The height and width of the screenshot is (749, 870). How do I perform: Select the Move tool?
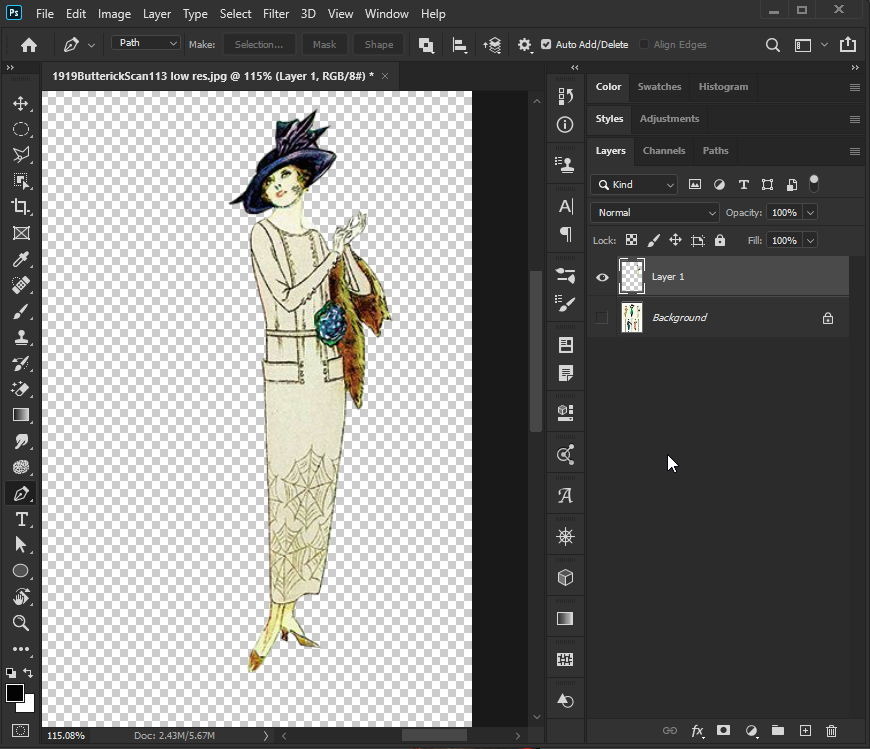(21, 103)
